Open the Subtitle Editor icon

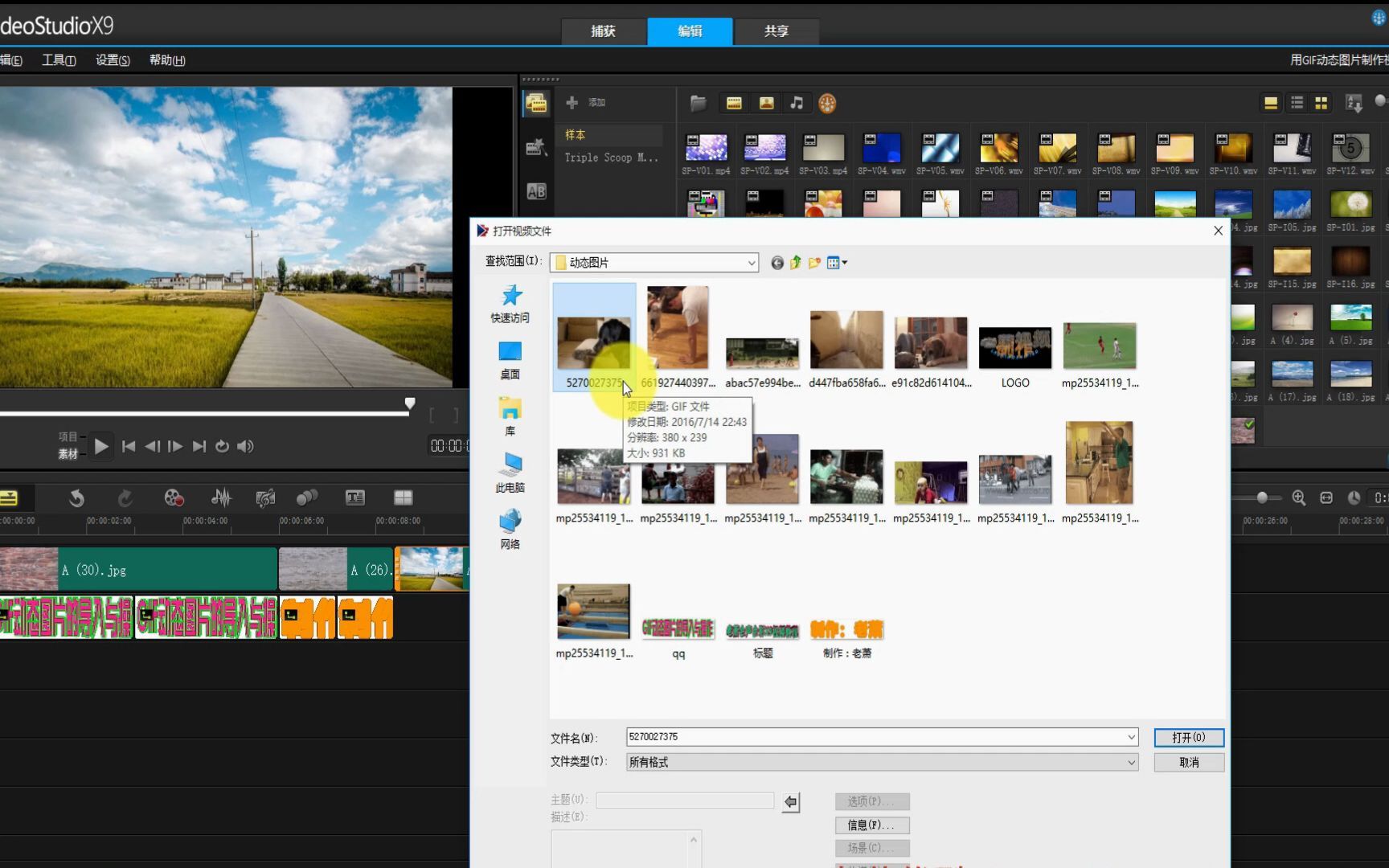click(x=355, y=498)
